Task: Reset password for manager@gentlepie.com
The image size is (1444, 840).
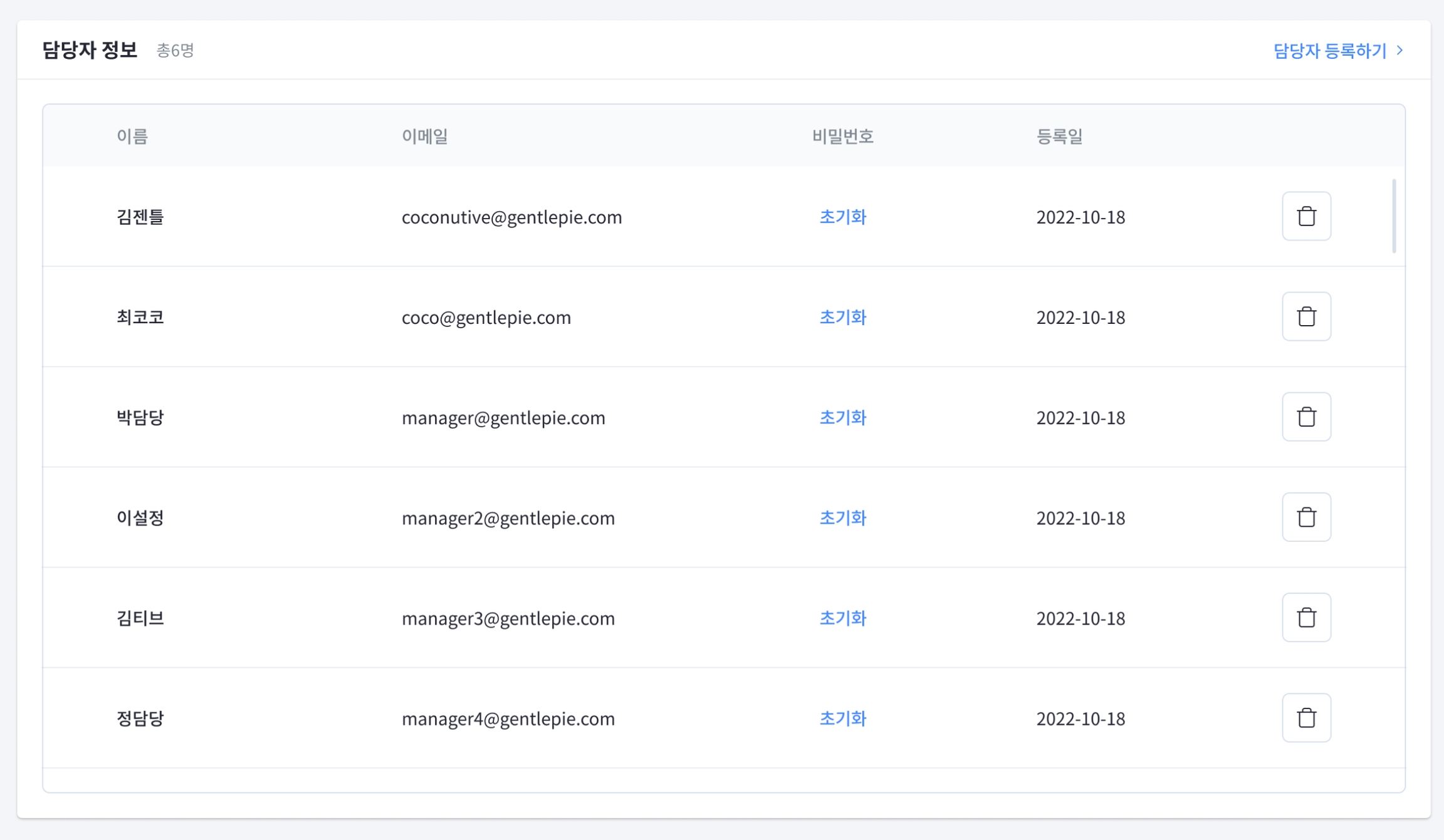Action: 842,417
